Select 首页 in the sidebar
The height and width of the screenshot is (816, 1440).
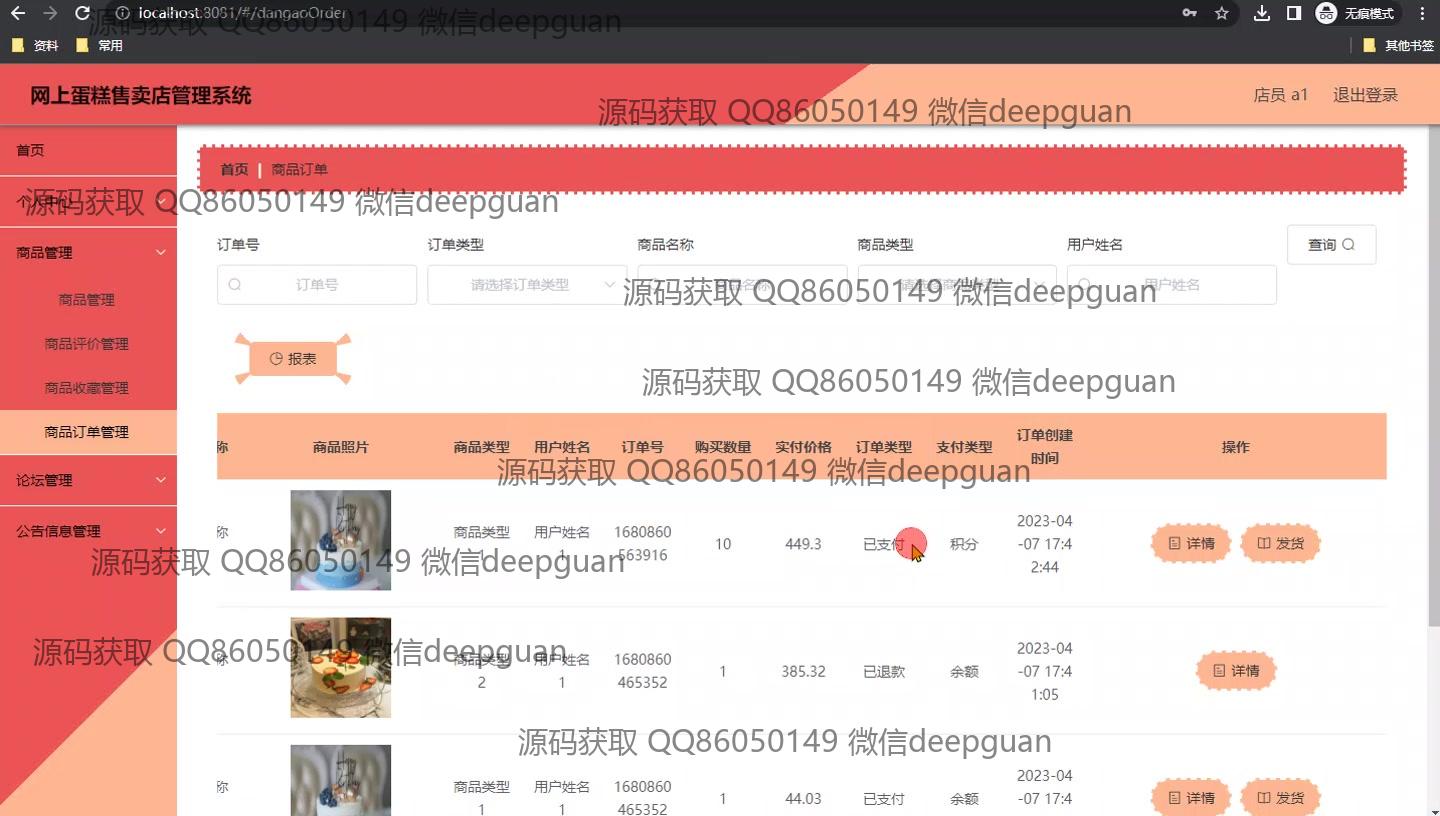[x=88, y=150]
